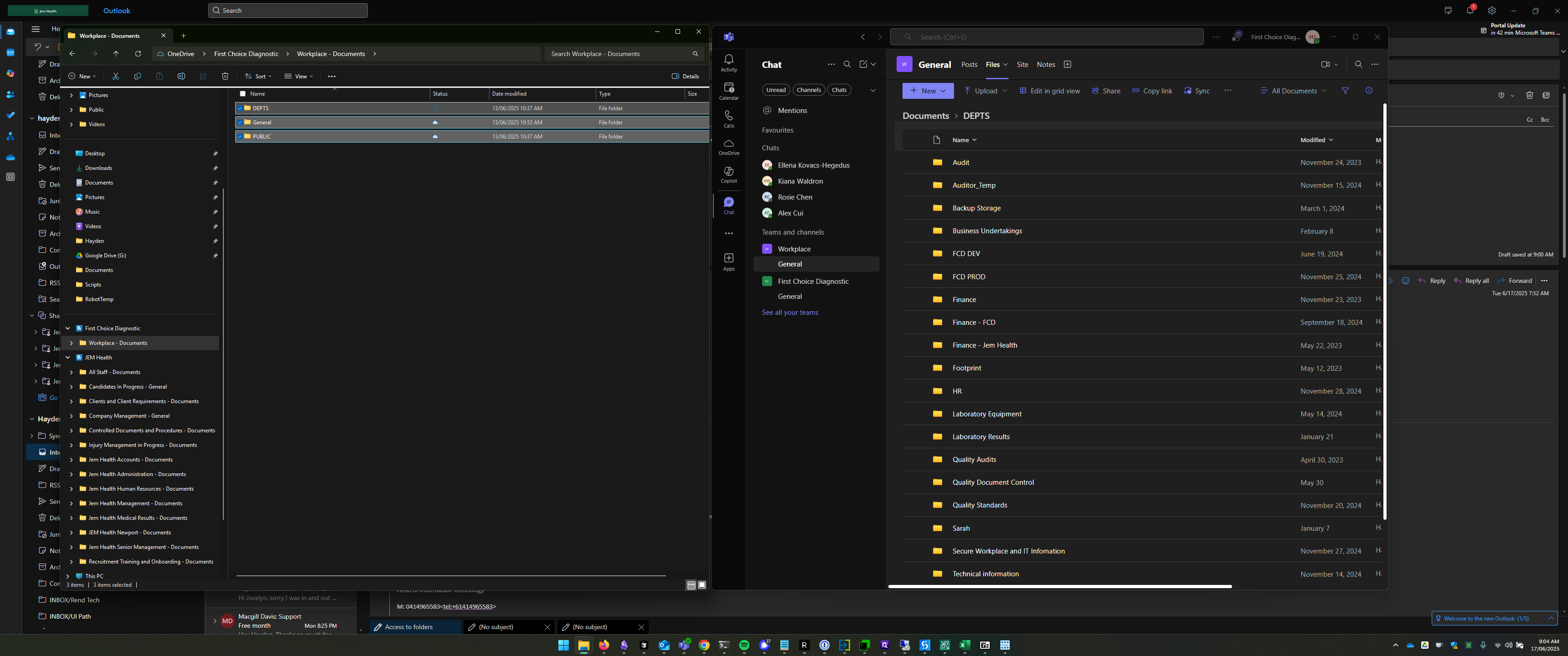The width and height of the screenshot is (1568, 656).
Task: Click the filter icon in Teams Files toolbar
Action: (1345, 91)
